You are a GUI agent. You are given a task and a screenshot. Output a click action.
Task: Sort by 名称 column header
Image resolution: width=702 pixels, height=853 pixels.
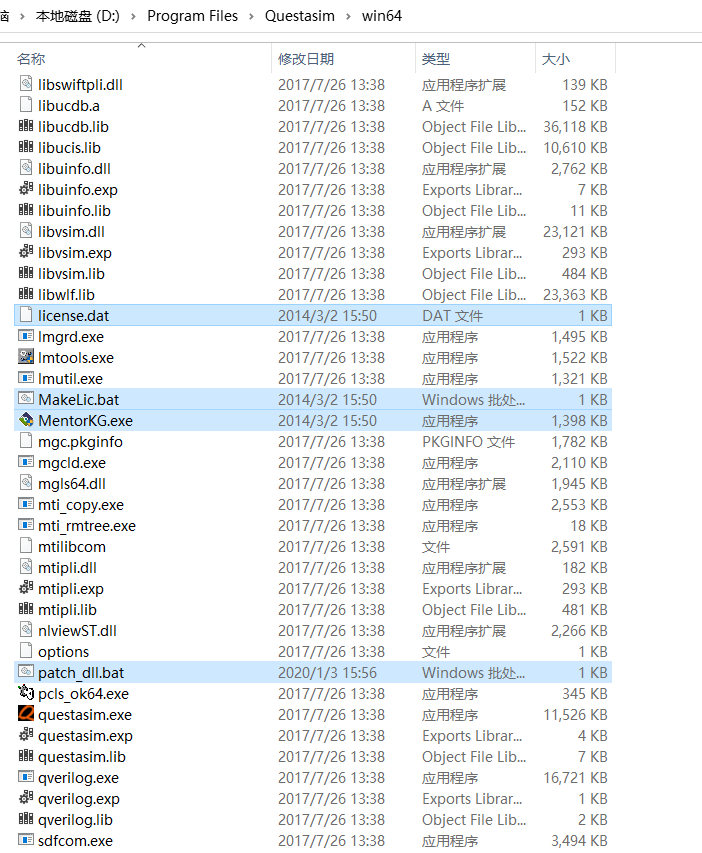coord(31,59)
